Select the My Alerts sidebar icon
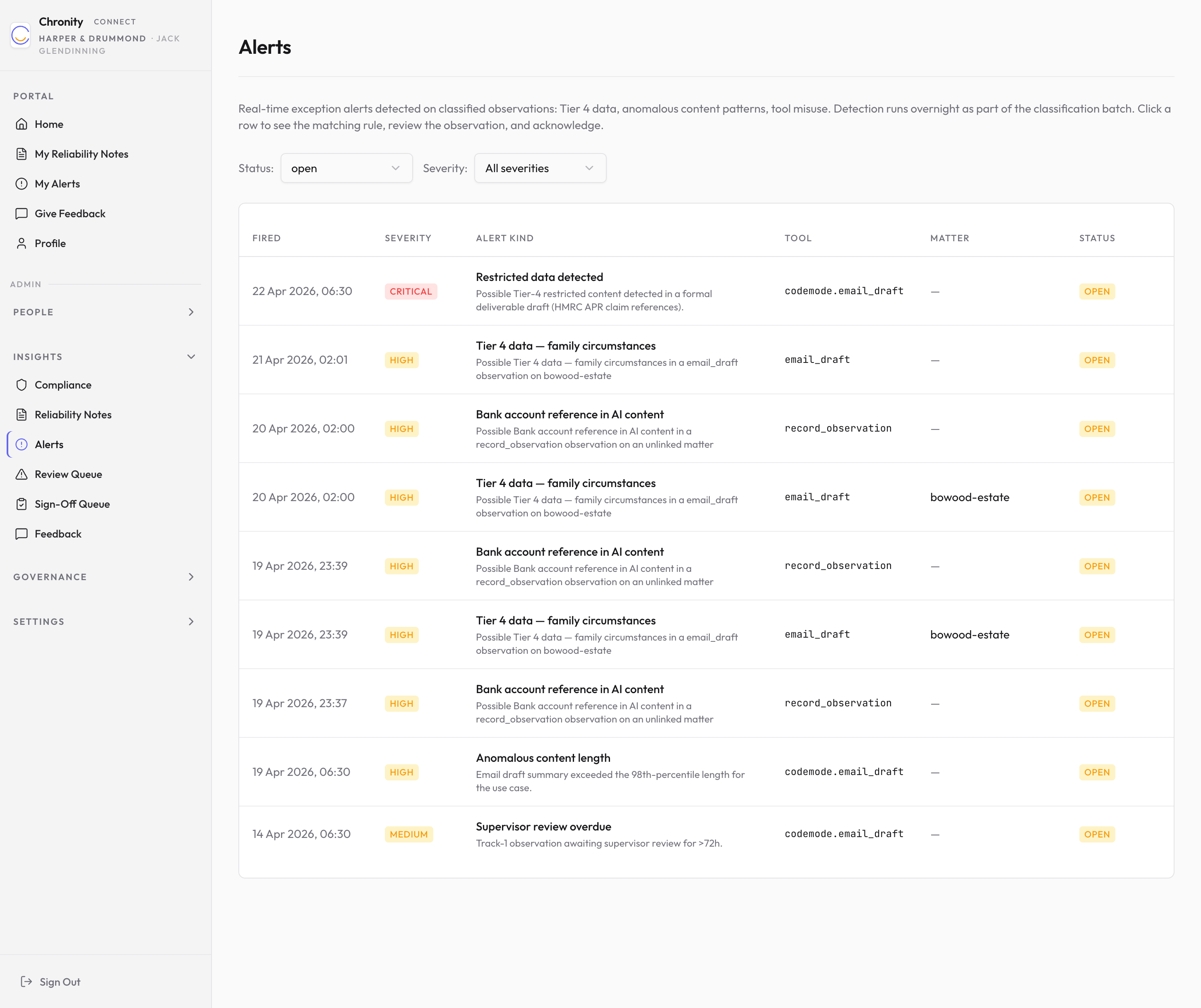 tap(21, 184)
